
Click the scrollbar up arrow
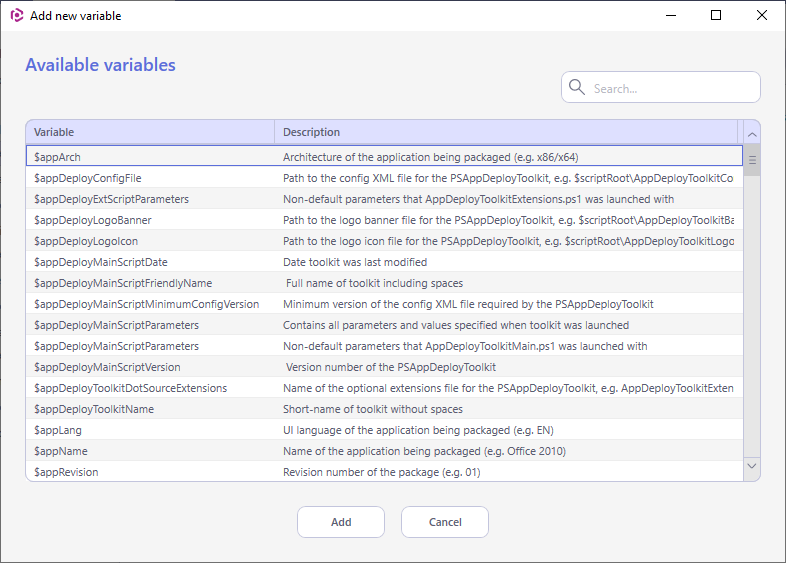[x=752, y=134]
